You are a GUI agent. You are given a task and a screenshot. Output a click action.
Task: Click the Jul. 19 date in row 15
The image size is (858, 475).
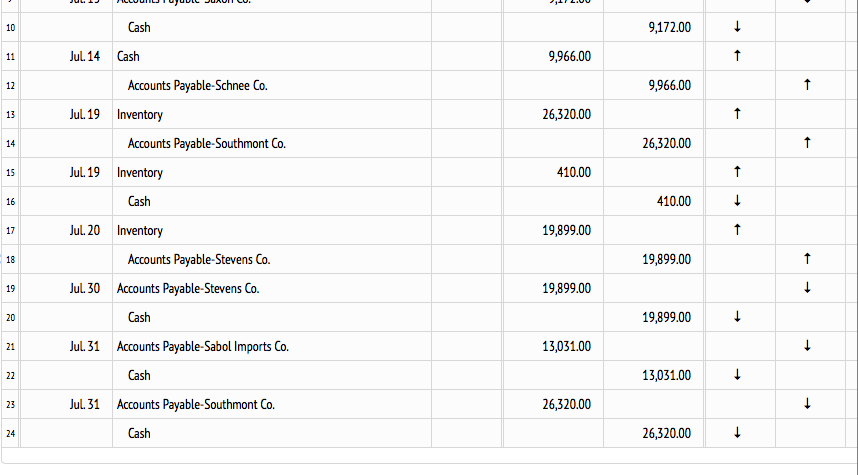click(x=85, y=172)
